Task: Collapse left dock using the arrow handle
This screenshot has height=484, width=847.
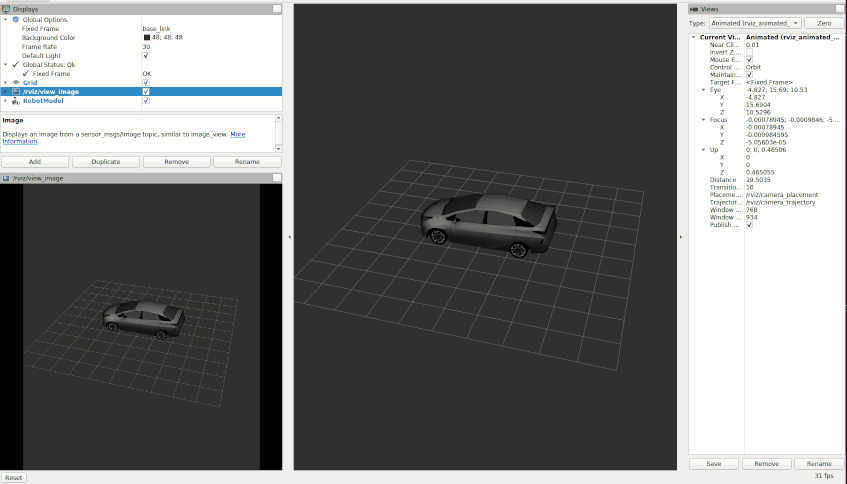Action: point(290,237)
